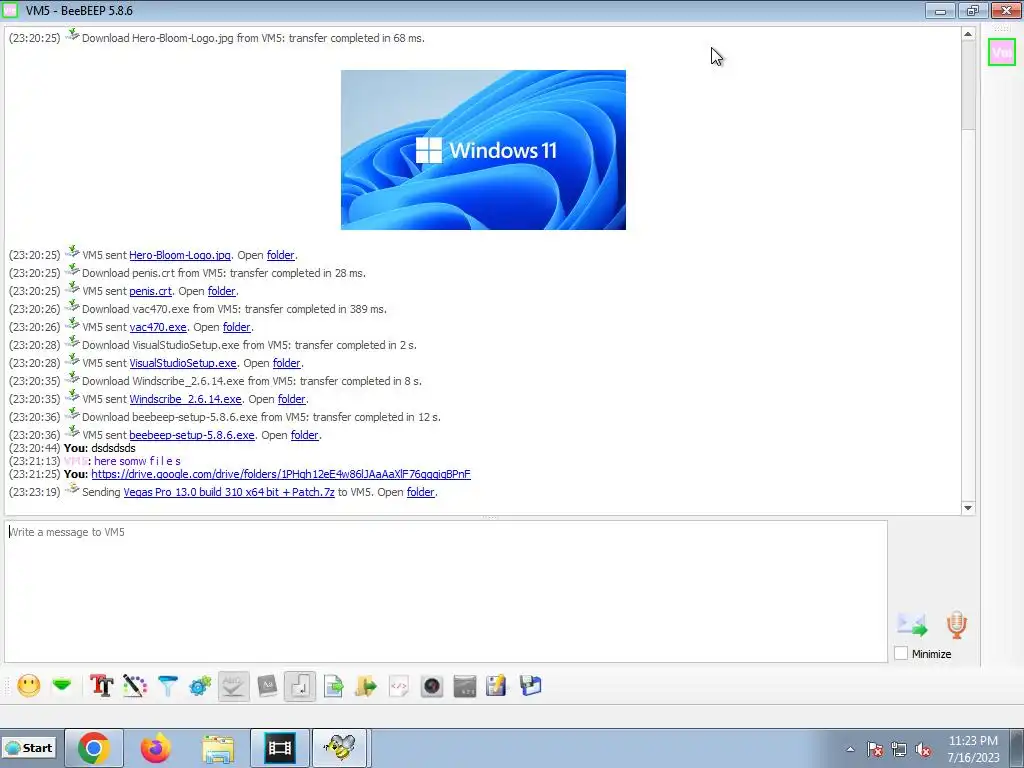Click the send message envelope icon
This screenshot has height=768, width=1024.
(912, 625)
